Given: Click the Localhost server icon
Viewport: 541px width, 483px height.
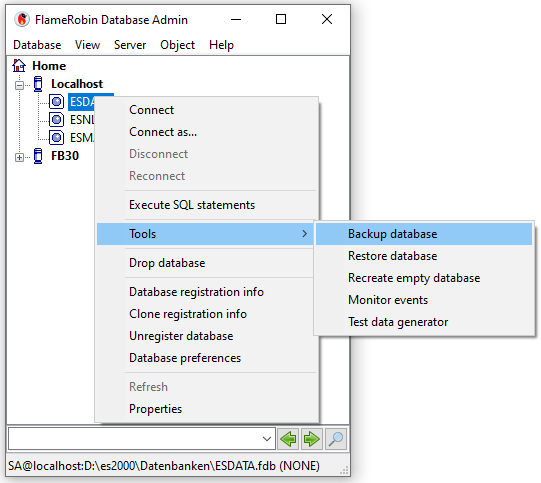Looking at the screenshot, I should click(38, 84).
